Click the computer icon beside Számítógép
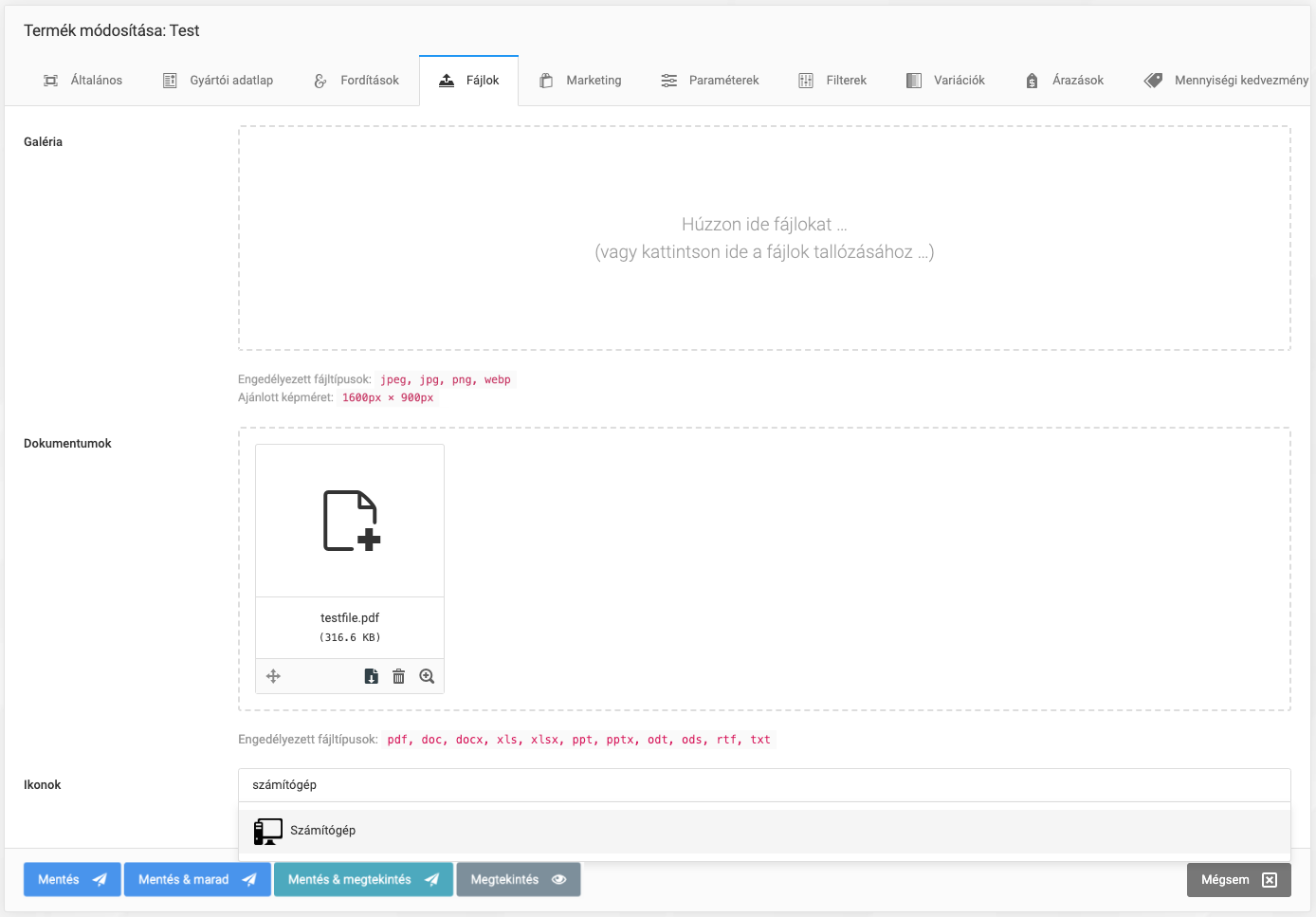1316x917 pixels. point(268,832)
